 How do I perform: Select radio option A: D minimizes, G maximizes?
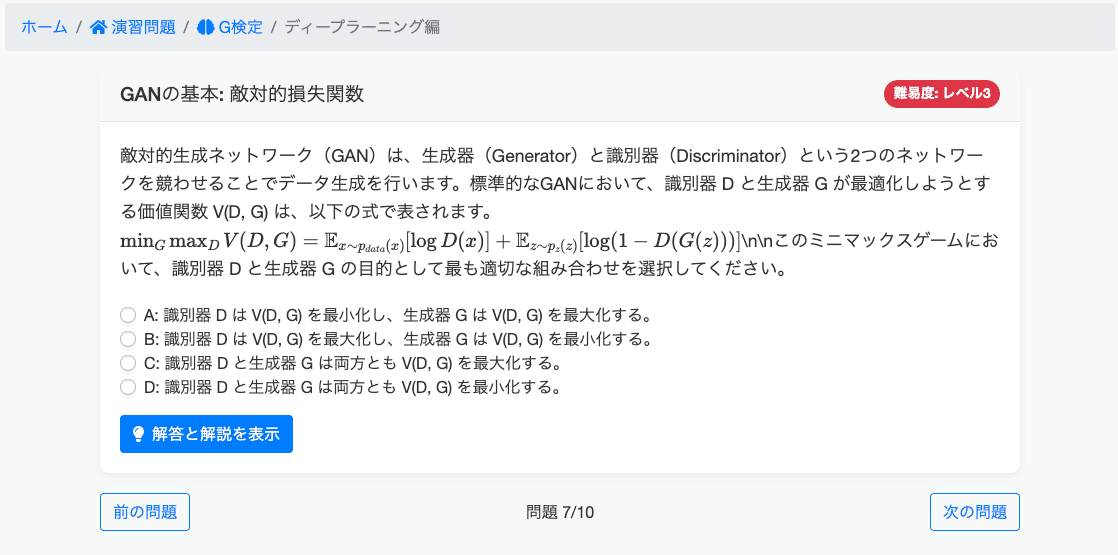[x=128, y=315]
